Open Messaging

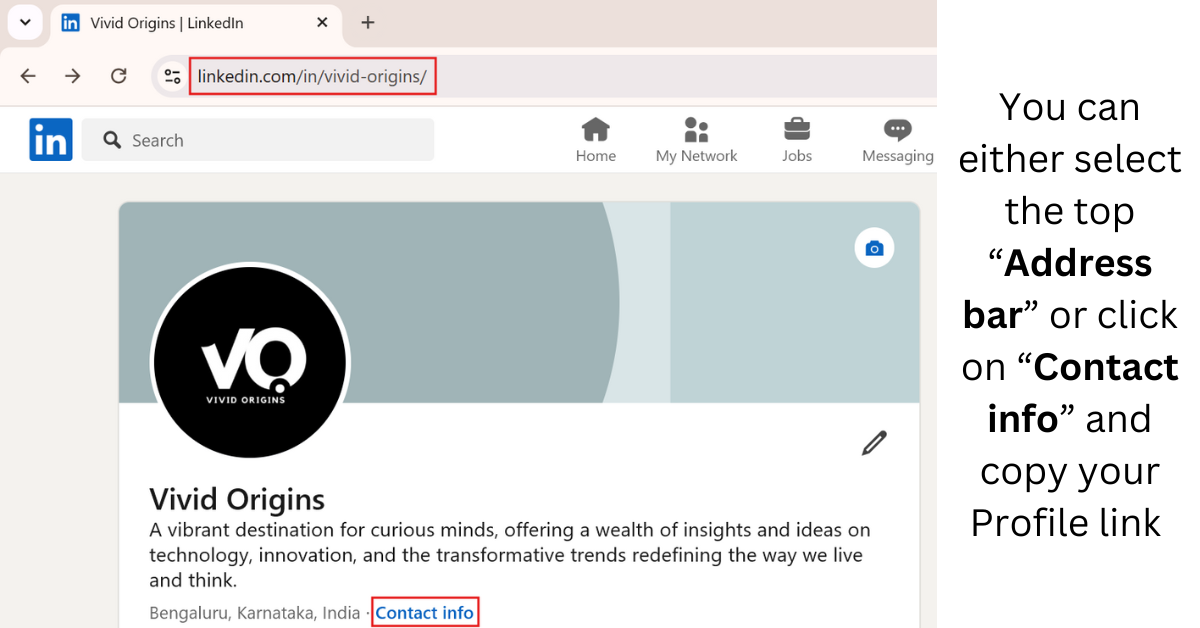[898, 140]
